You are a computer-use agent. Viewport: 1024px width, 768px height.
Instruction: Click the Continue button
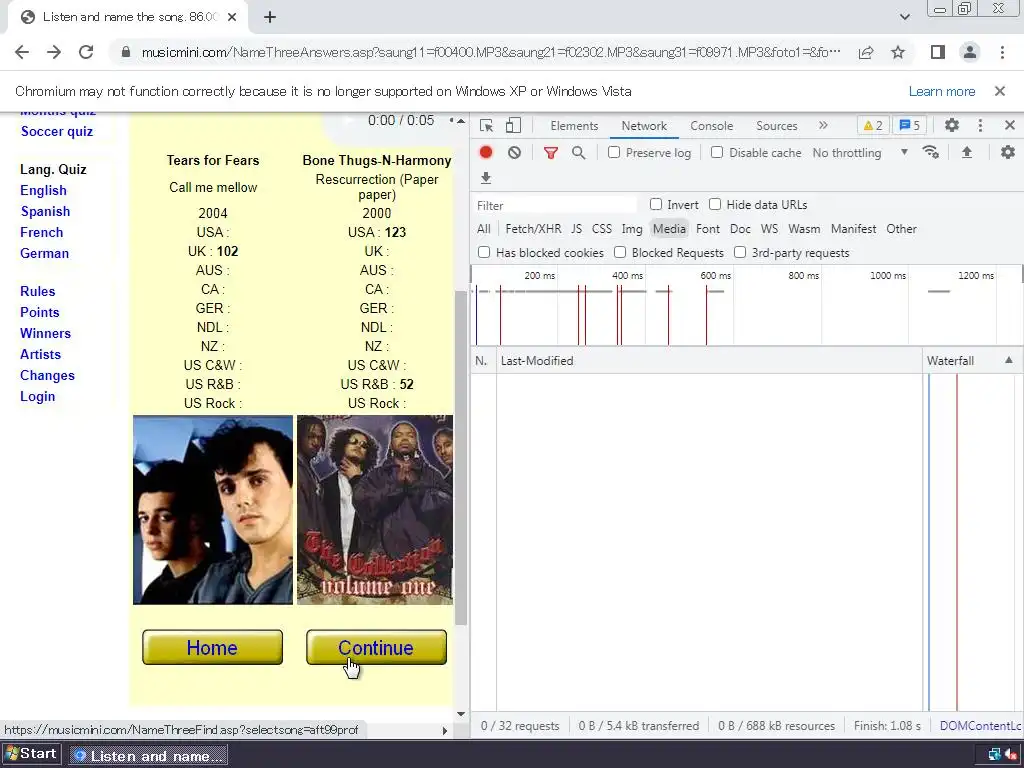tap(376, 647)
